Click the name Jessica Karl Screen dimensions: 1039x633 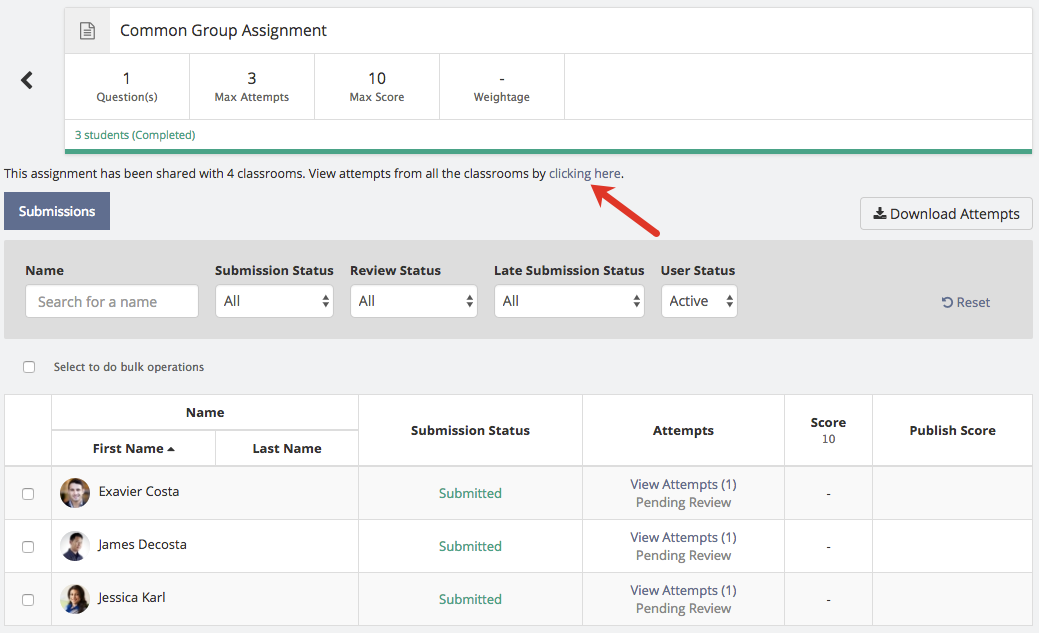pos(132,598)
